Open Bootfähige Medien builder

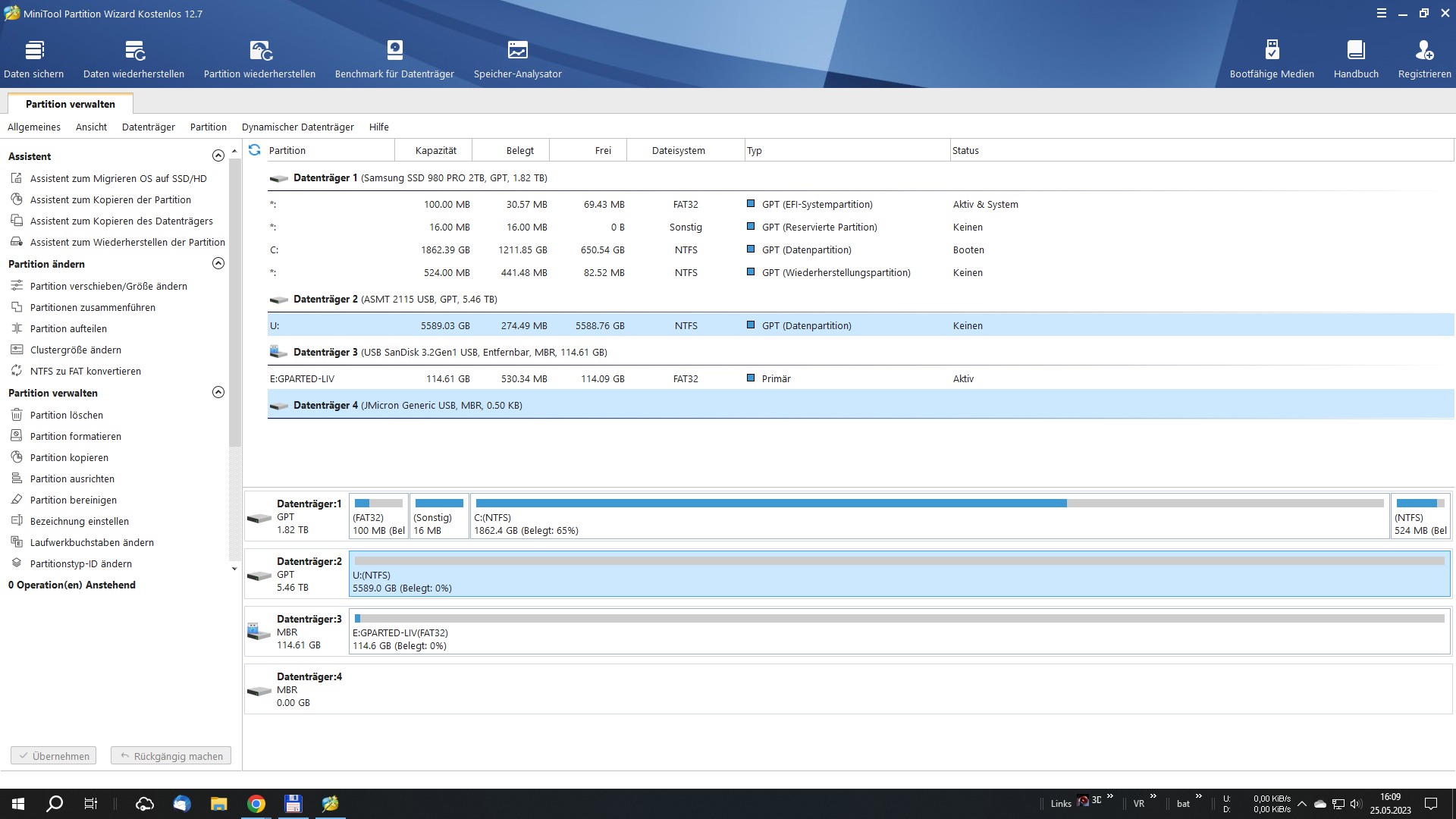coord(1272,58)
